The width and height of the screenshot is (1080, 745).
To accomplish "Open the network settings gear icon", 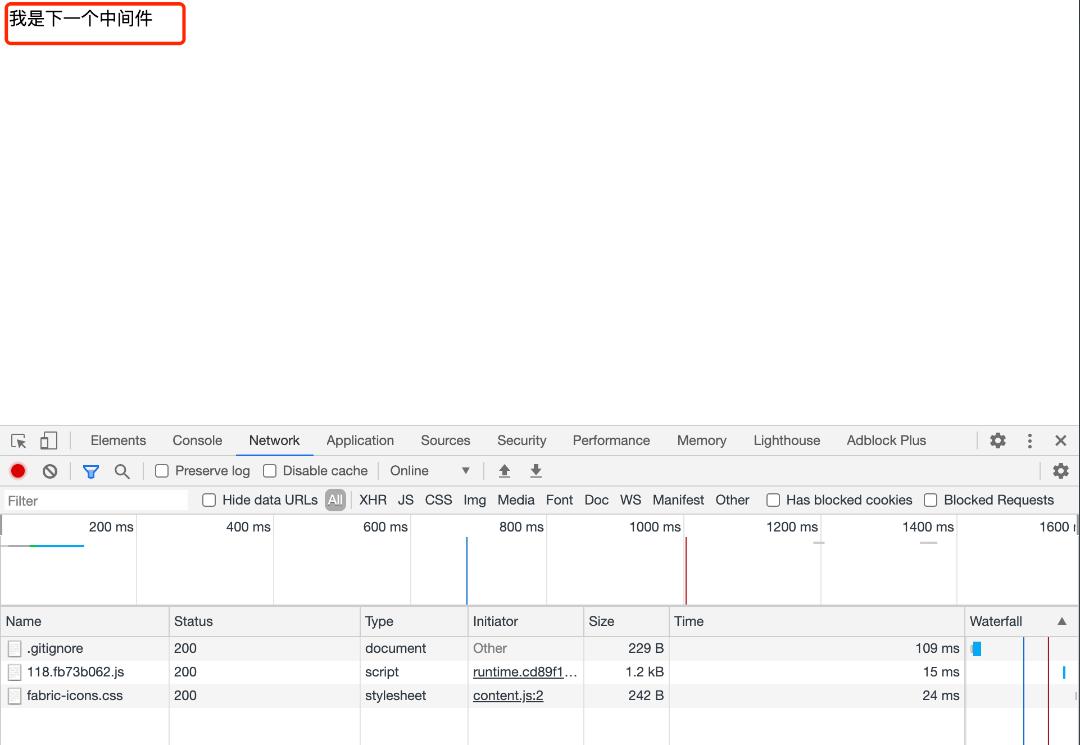I will point(1061,471).
